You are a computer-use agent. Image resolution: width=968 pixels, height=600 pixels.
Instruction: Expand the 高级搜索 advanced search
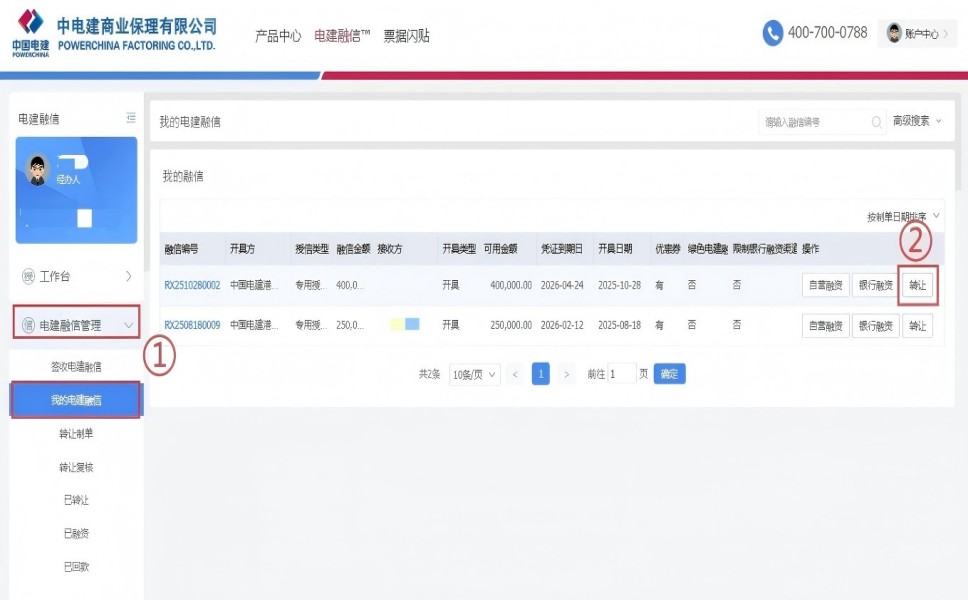click(916, 121)
